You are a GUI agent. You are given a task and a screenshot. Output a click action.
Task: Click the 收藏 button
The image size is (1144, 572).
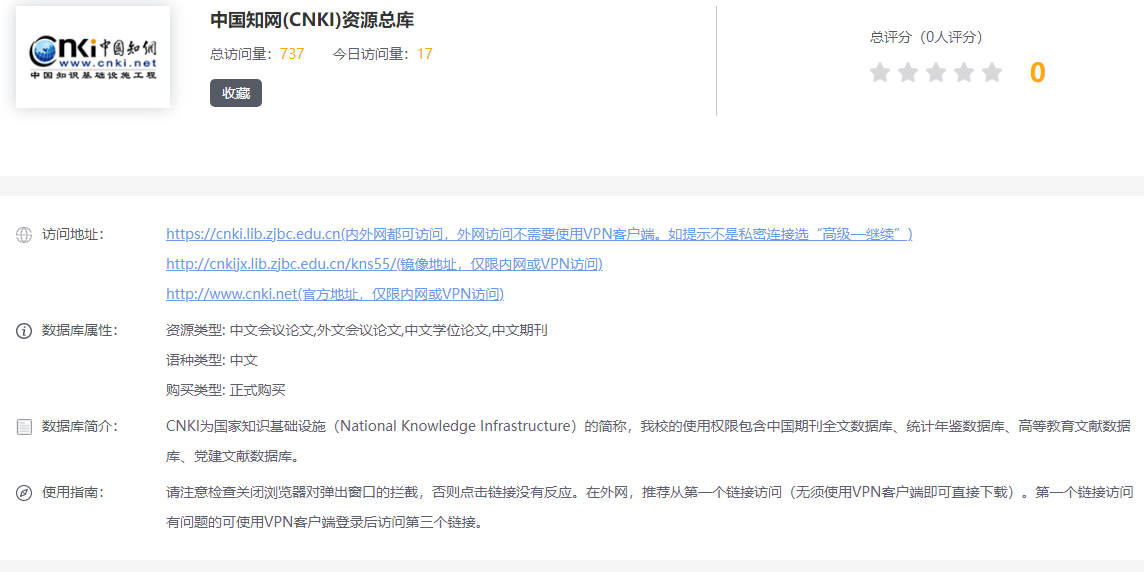[x=236, y=93]
